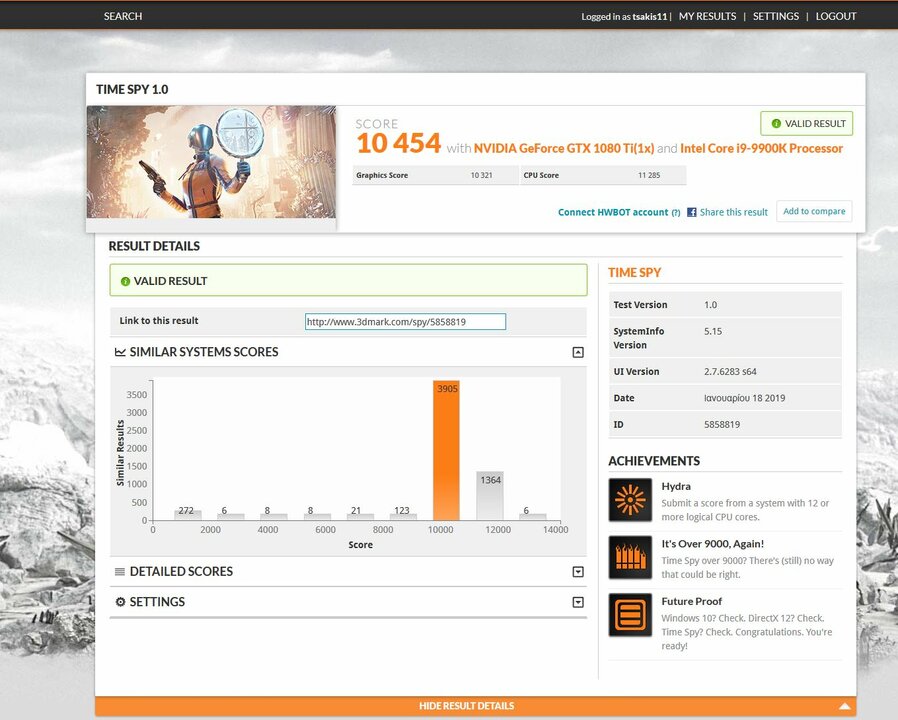The height and width of the screenshot is (720, 898).
Task: Click the up arrow on Hide Result Details bar
Action: pyautogui.click(x=847, y=706)
